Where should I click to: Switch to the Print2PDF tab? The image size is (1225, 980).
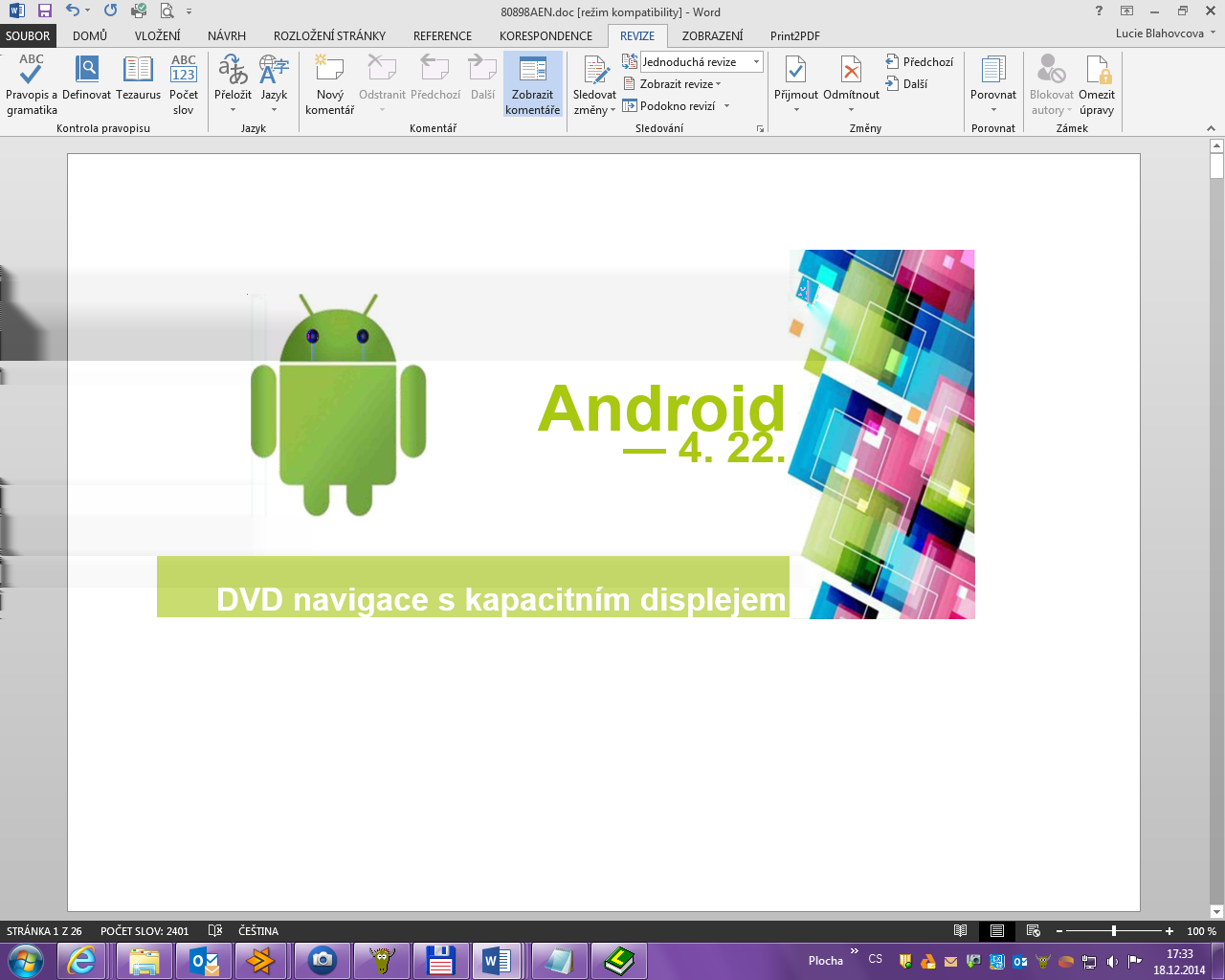click(x=794, y=36)
